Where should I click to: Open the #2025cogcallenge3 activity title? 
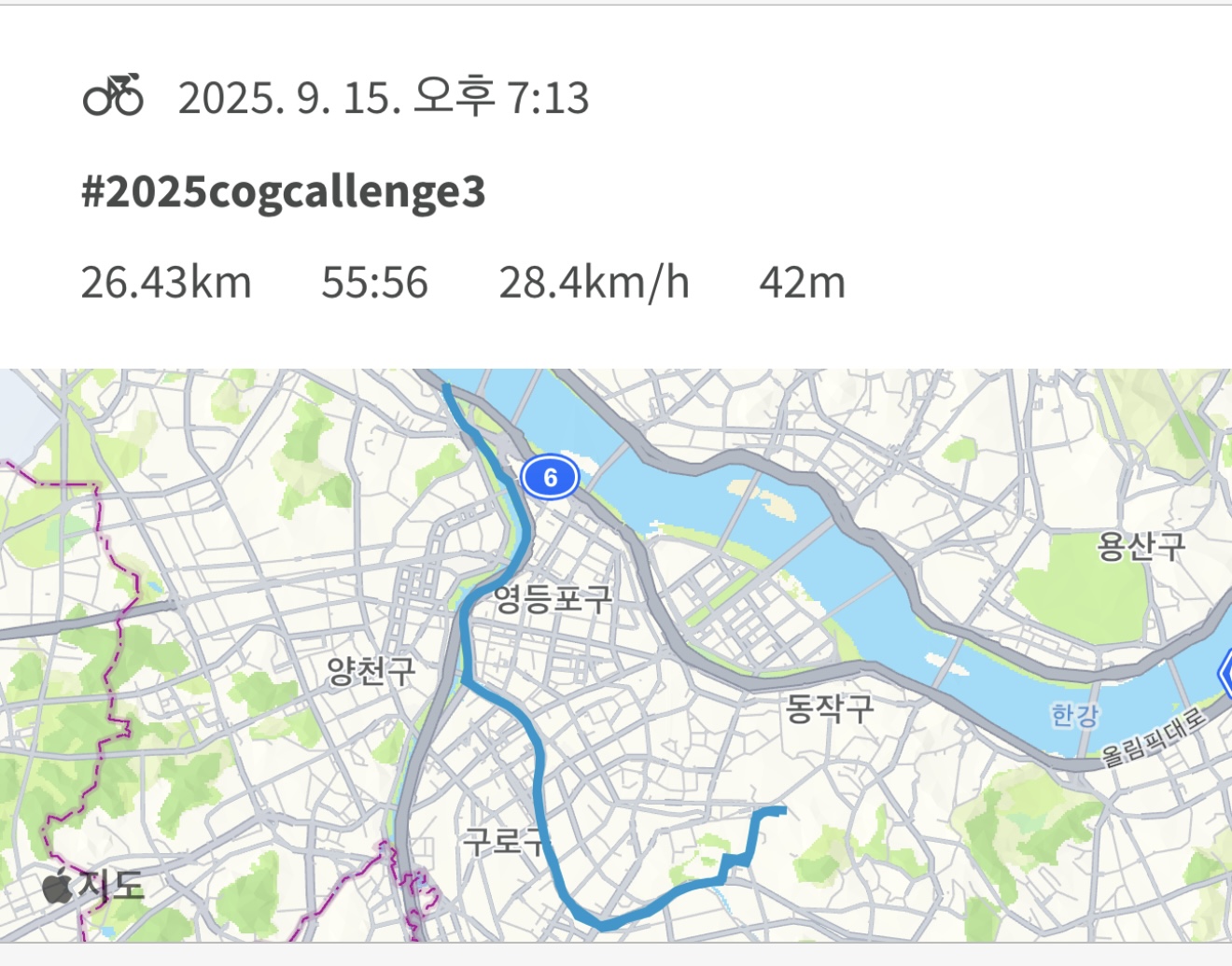pyautogui.click(x=283, y=192)
